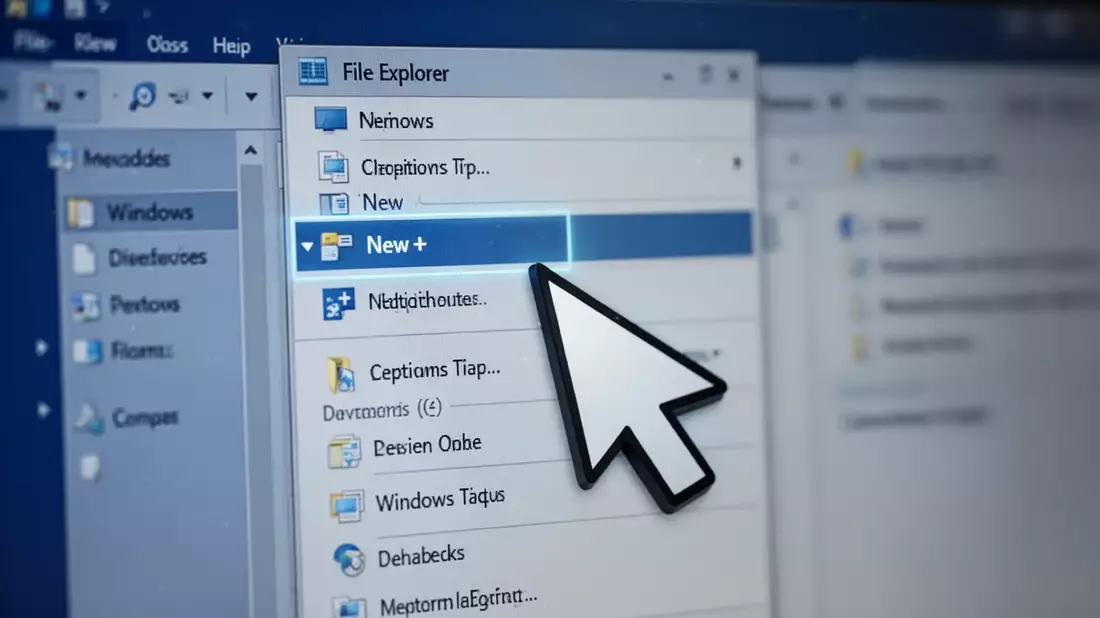Open the Clropitions Tip... entry icon

tap(333, 167)
